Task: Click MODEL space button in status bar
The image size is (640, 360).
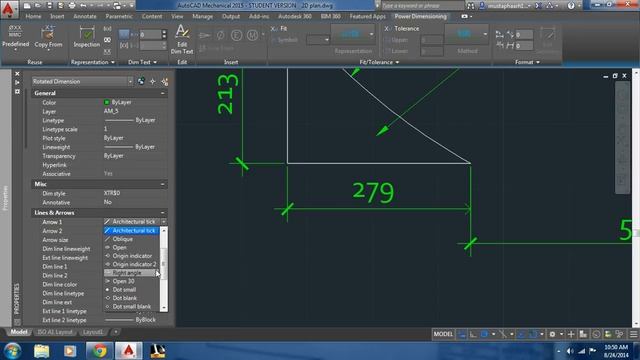Action: coord(443,334)
